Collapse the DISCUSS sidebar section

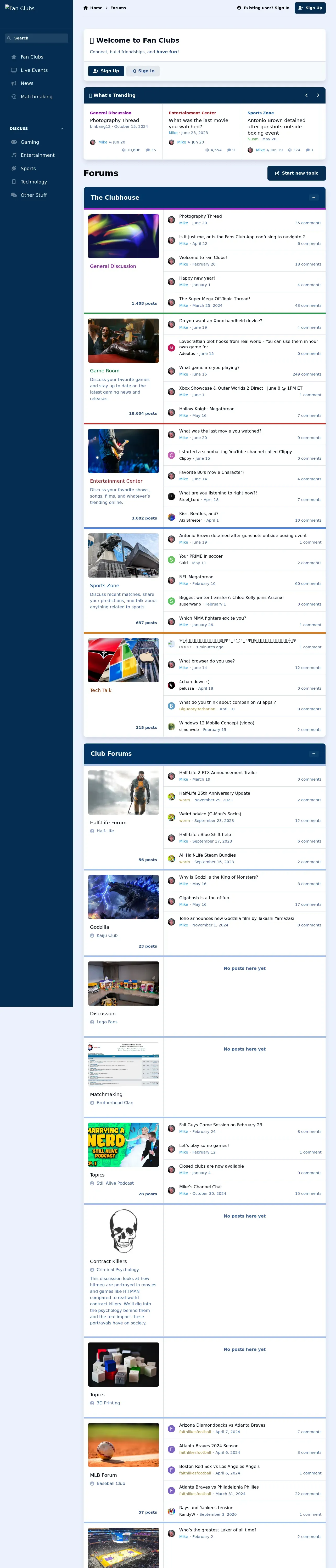point(61,129)
